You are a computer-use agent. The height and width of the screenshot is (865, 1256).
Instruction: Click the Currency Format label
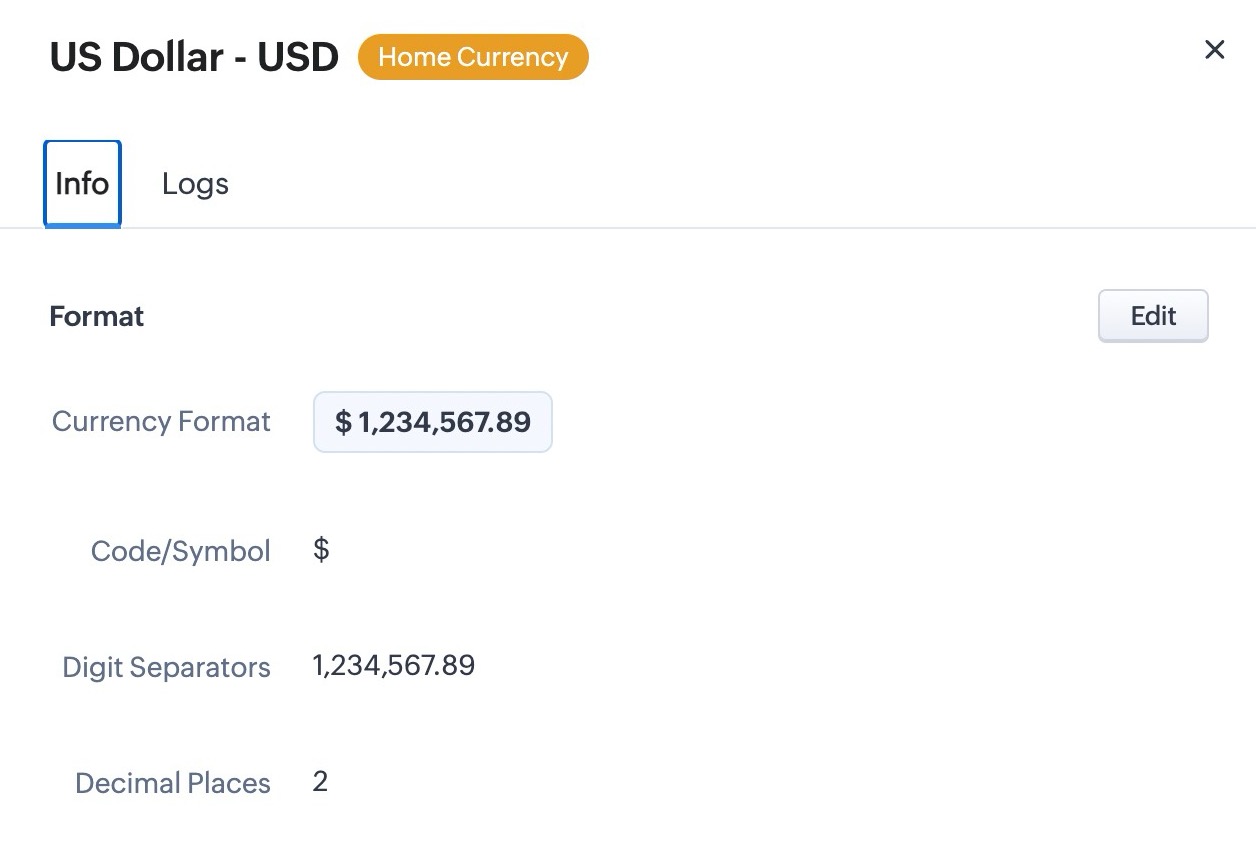[x=161, y=421]
